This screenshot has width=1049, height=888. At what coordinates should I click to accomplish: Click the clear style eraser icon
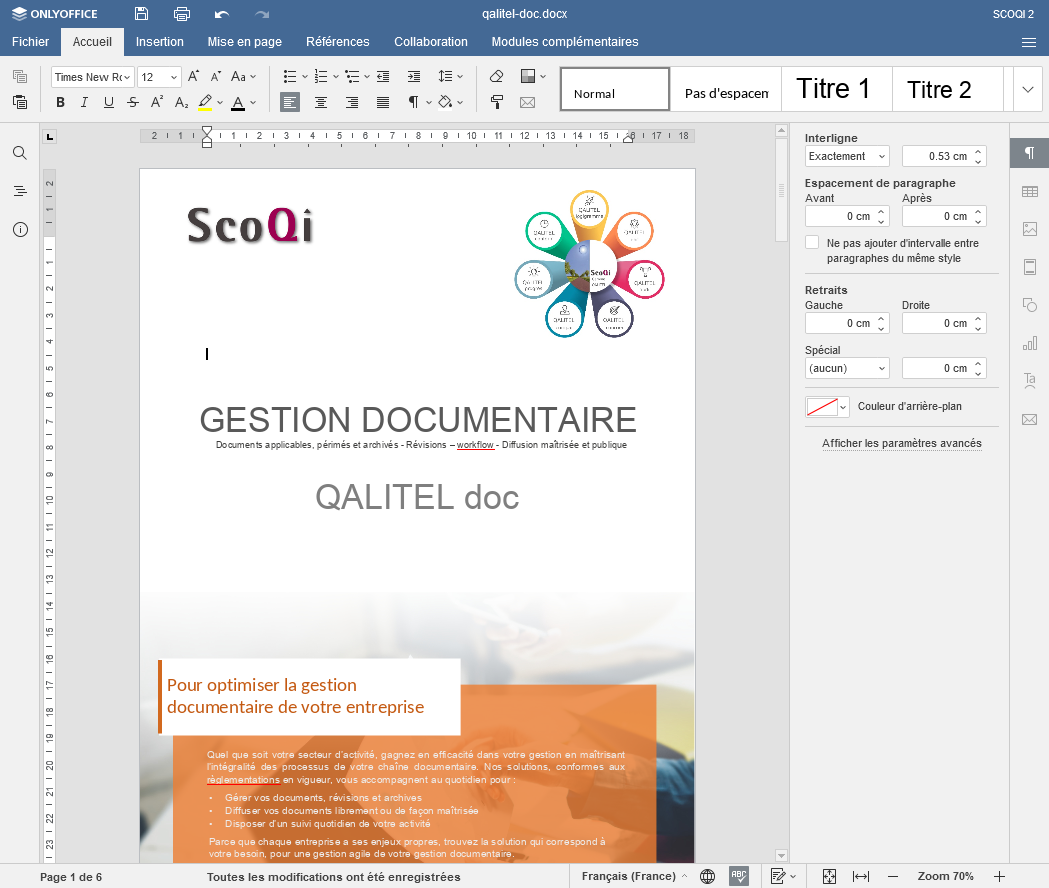497,77
